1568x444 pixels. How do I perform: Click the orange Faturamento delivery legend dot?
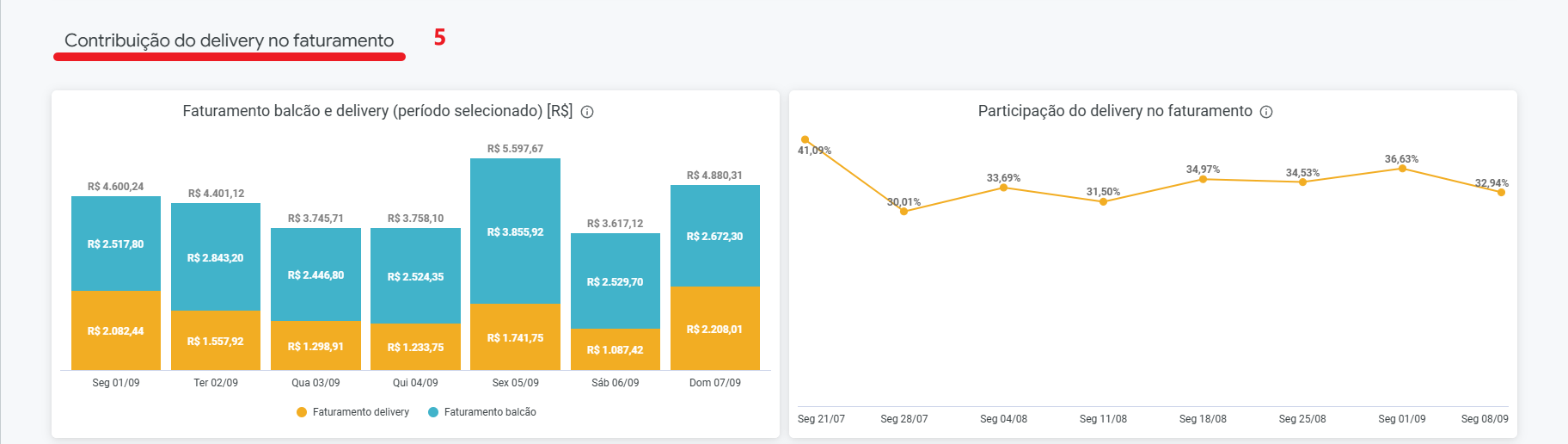[302, 412]
